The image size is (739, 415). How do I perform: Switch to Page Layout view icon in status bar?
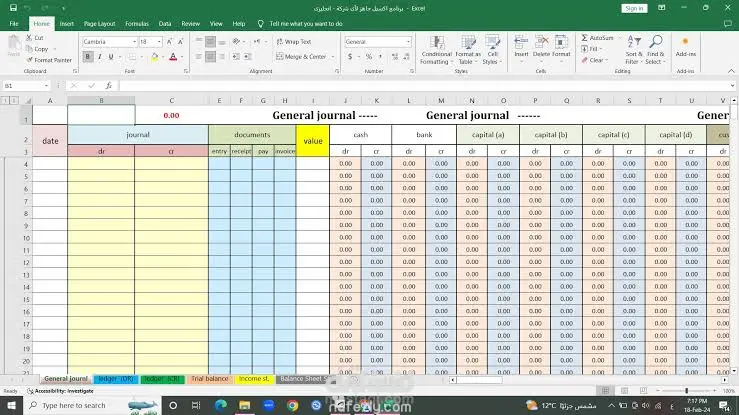coord(624,391)
